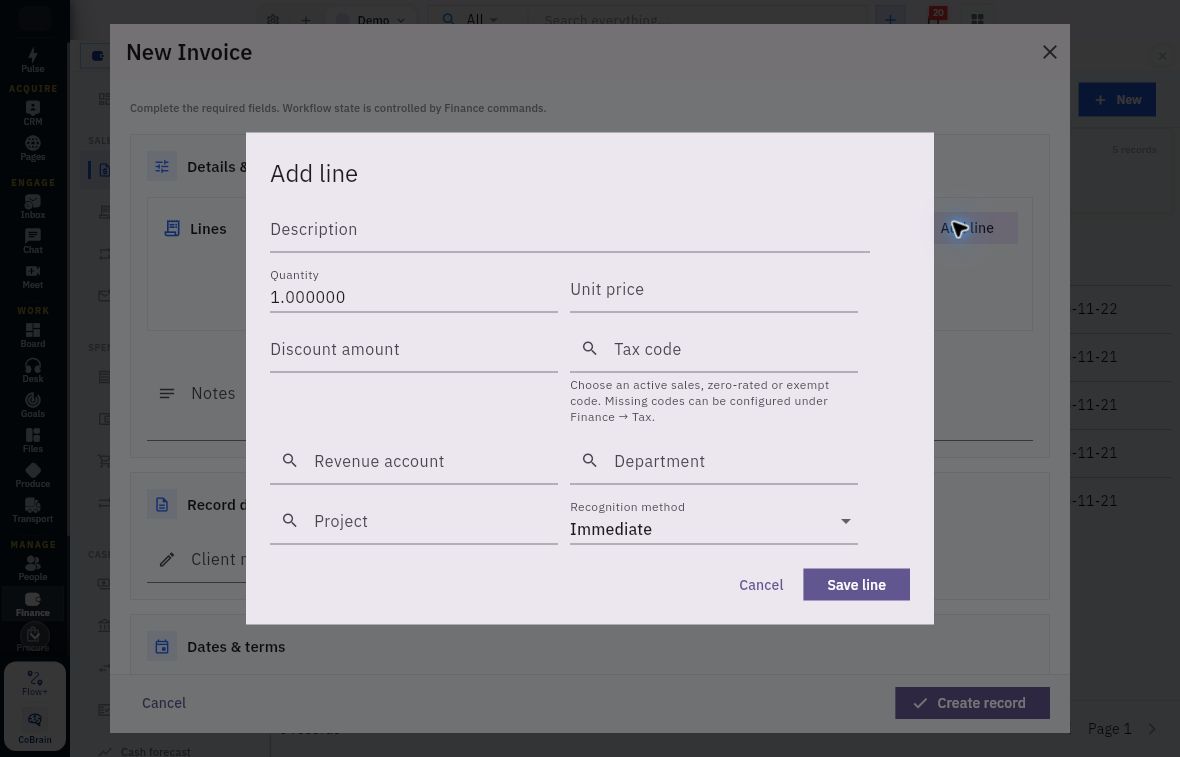Open the Recognition method dropdown
Viewport: 1180px width, 757px height.
(x=713, y=521)
